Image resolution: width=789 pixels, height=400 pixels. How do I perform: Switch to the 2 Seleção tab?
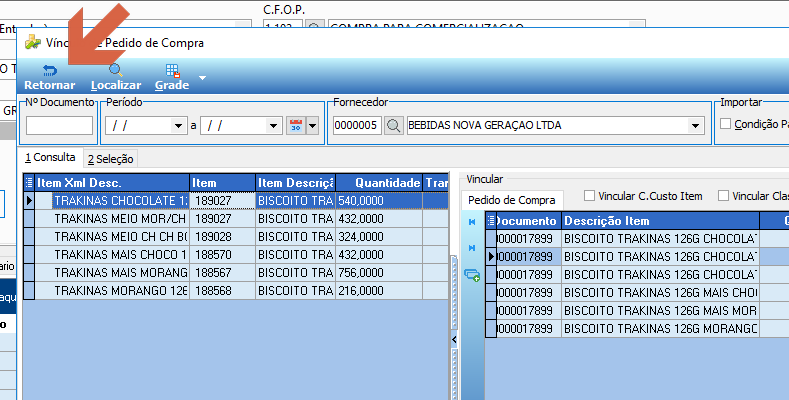click(x=110, y=159)
